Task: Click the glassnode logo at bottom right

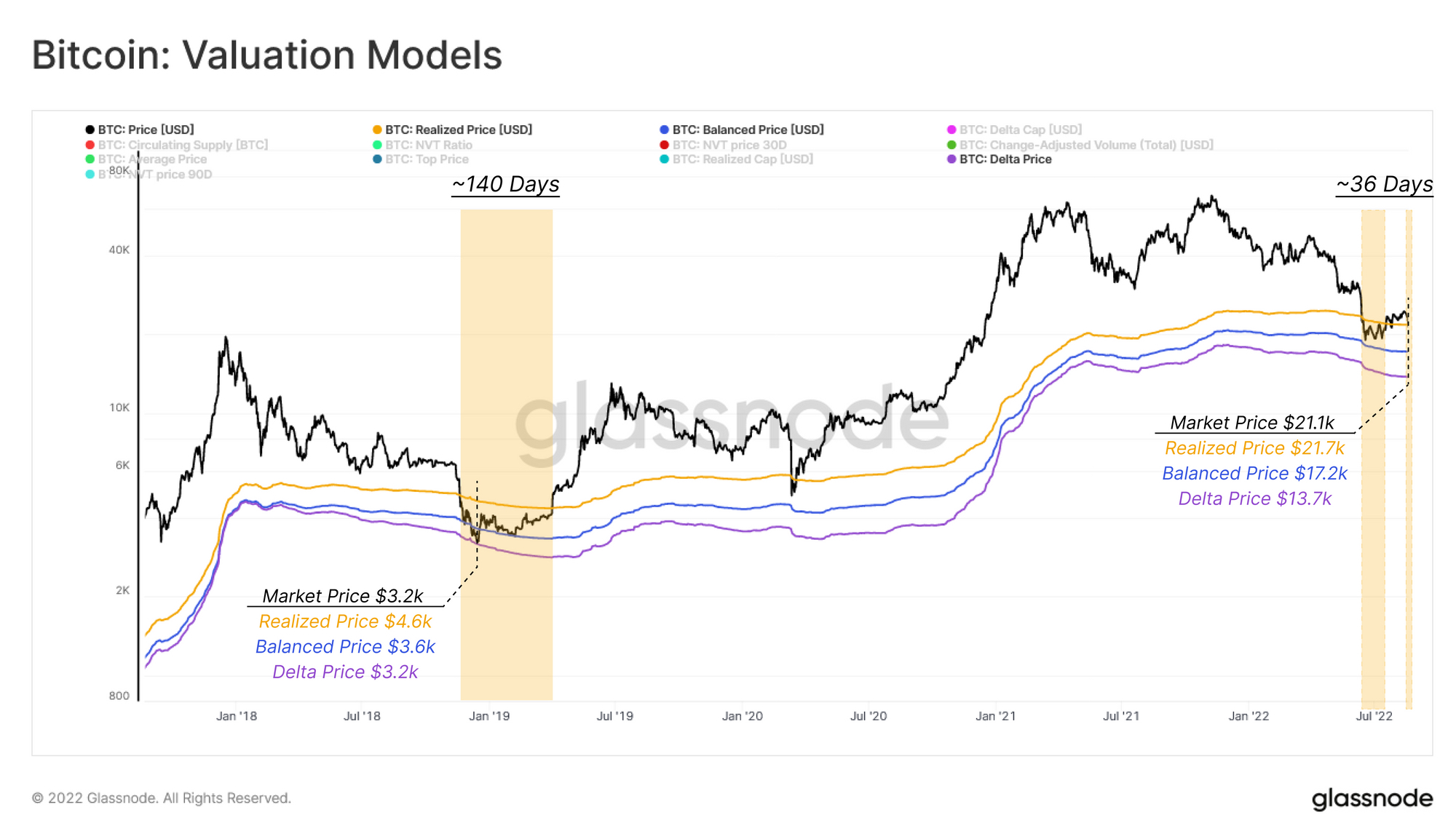Action: coord(1372,798)
